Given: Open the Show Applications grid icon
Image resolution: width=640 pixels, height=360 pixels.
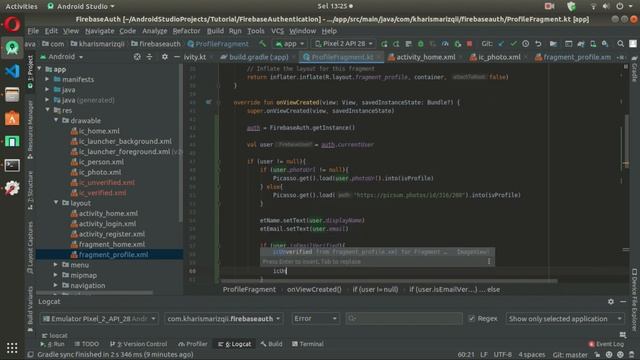Looking at the screenshot, I should [12, 348].
